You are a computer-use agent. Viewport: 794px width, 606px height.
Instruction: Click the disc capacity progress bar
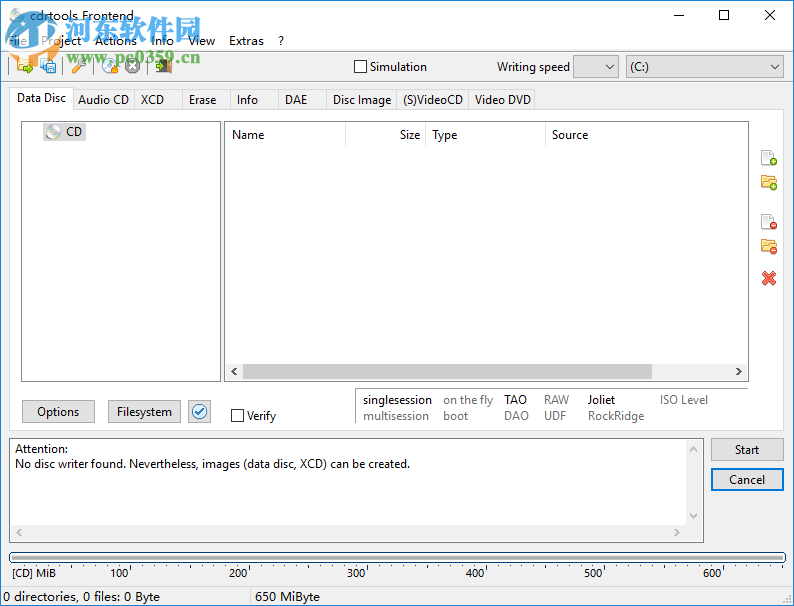(398, 557)
